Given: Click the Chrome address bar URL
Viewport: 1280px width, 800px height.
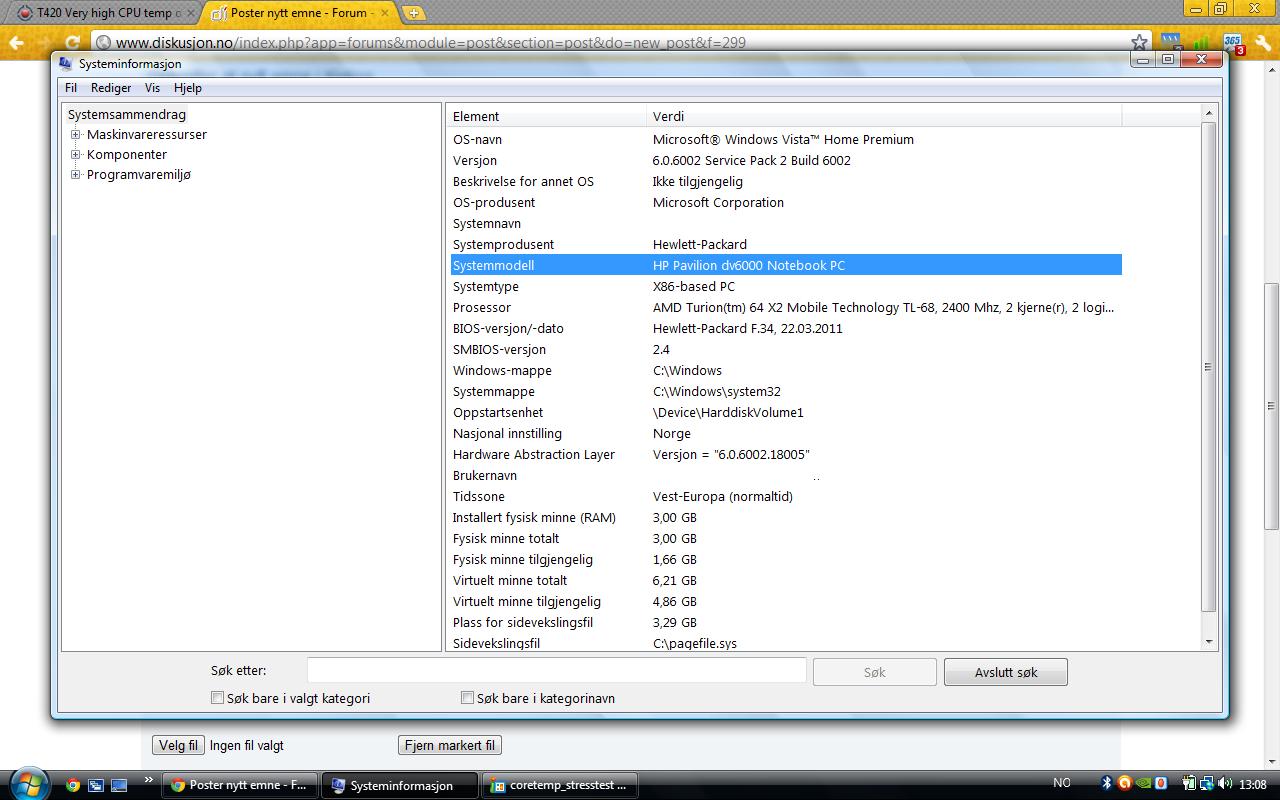Looking at the screenshot, I should click(x=431, y=42).
